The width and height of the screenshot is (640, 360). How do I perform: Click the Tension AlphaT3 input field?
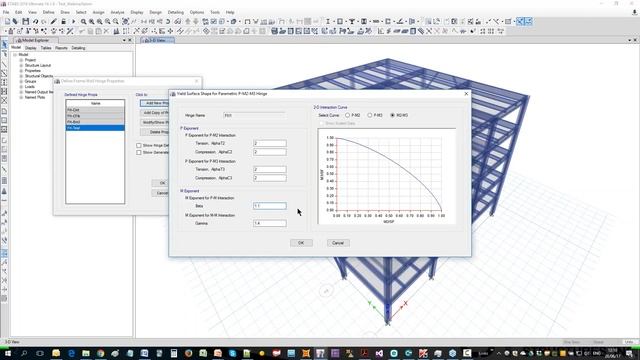[270, 169]
